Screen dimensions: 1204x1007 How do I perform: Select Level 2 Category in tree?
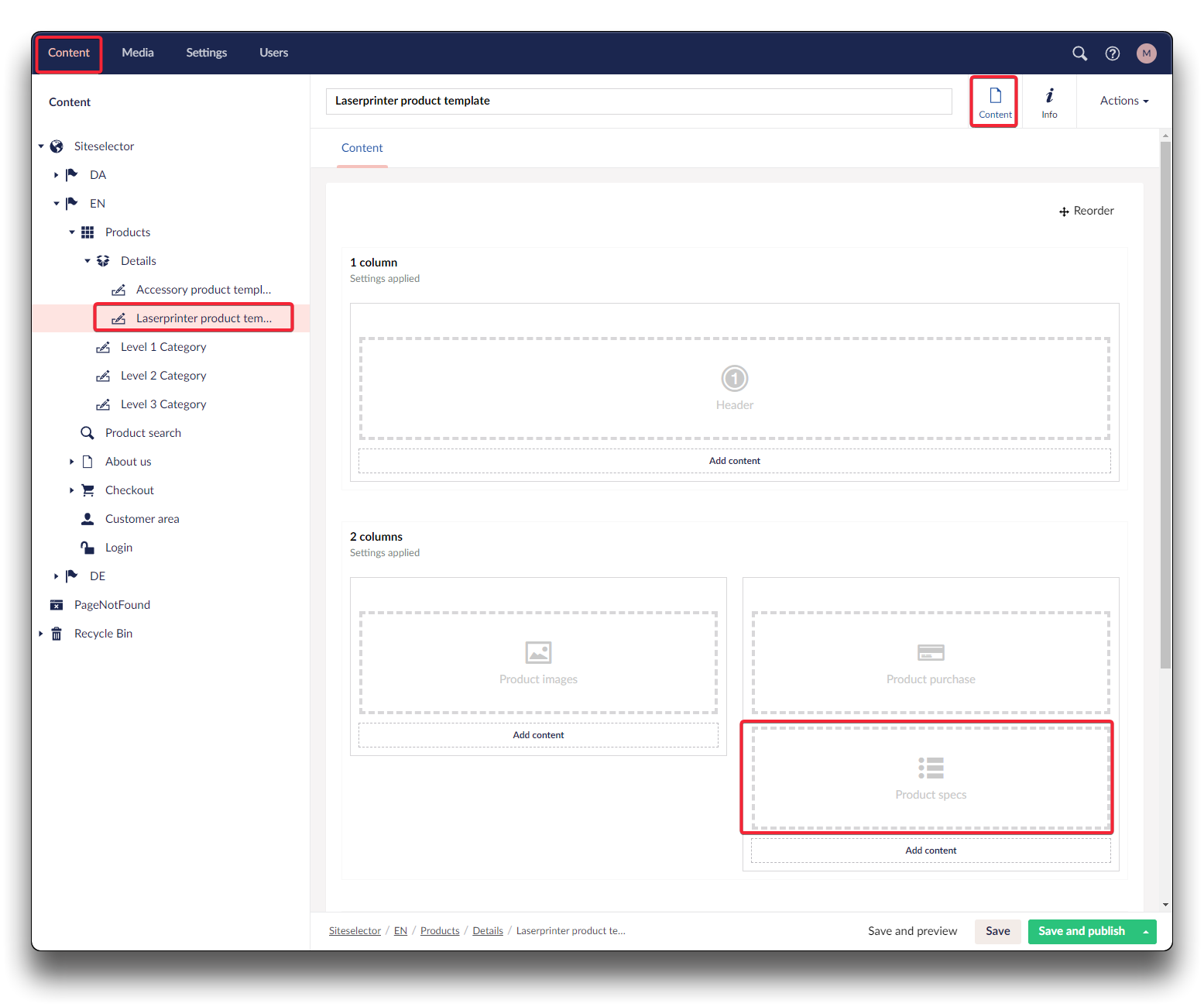(163, 376)
